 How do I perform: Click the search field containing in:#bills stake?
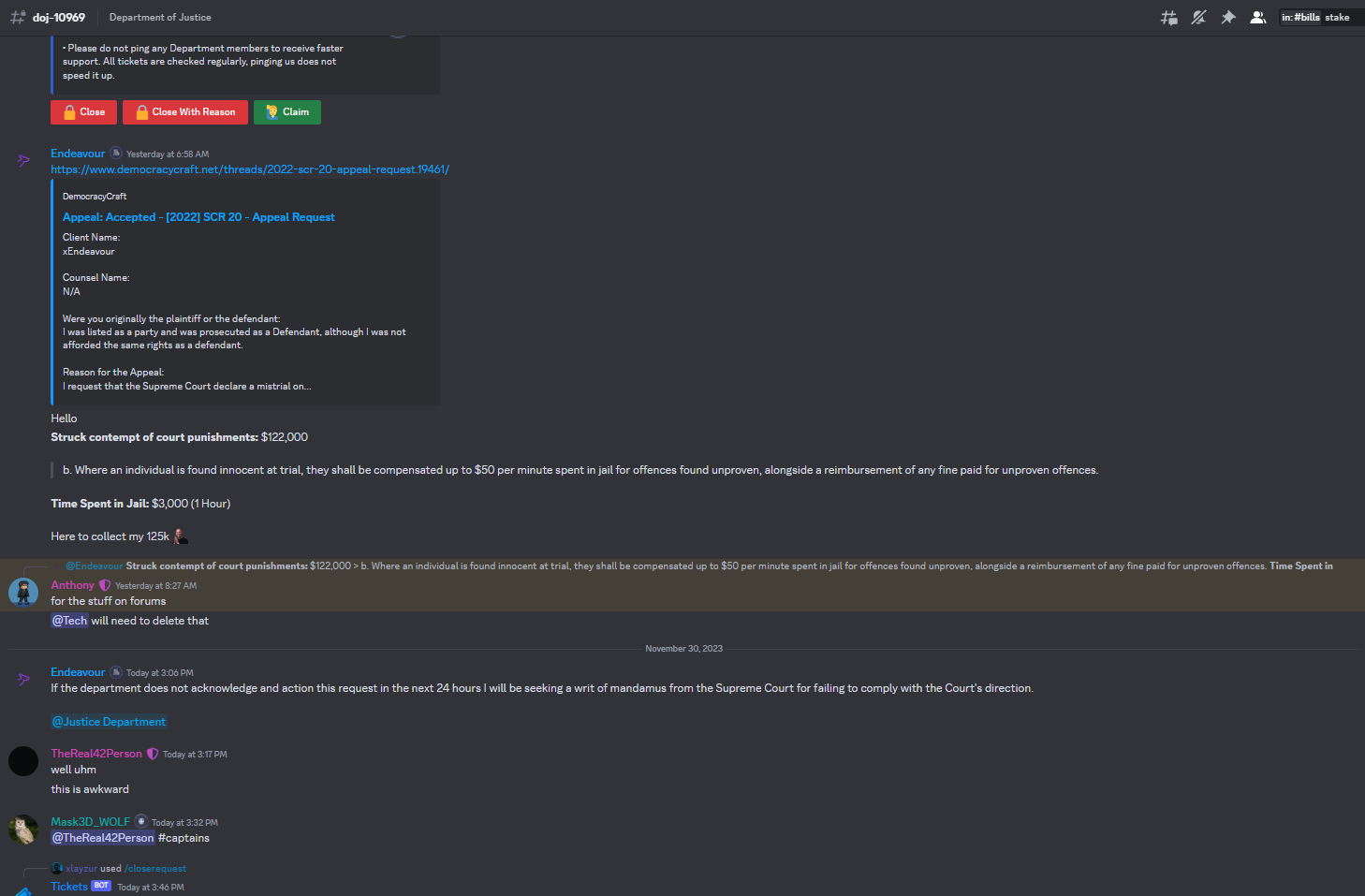[1320, 18]
